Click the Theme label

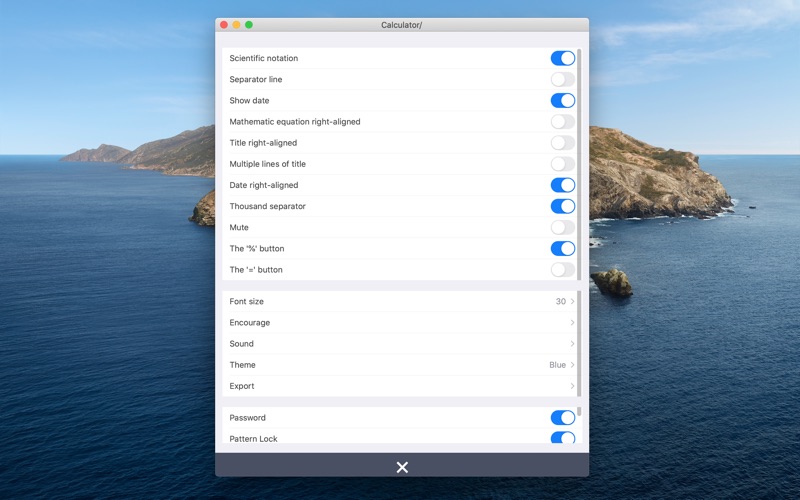242,365
